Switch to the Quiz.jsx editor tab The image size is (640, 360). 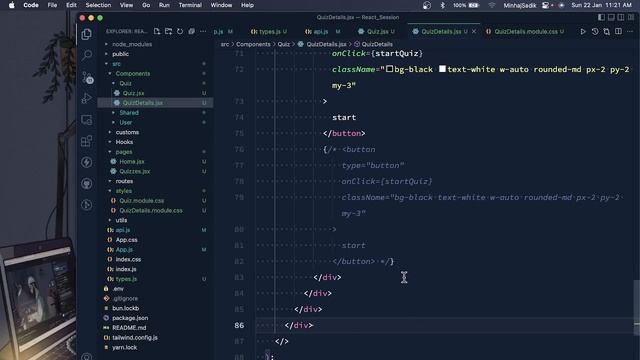click(x=377, y=31)
